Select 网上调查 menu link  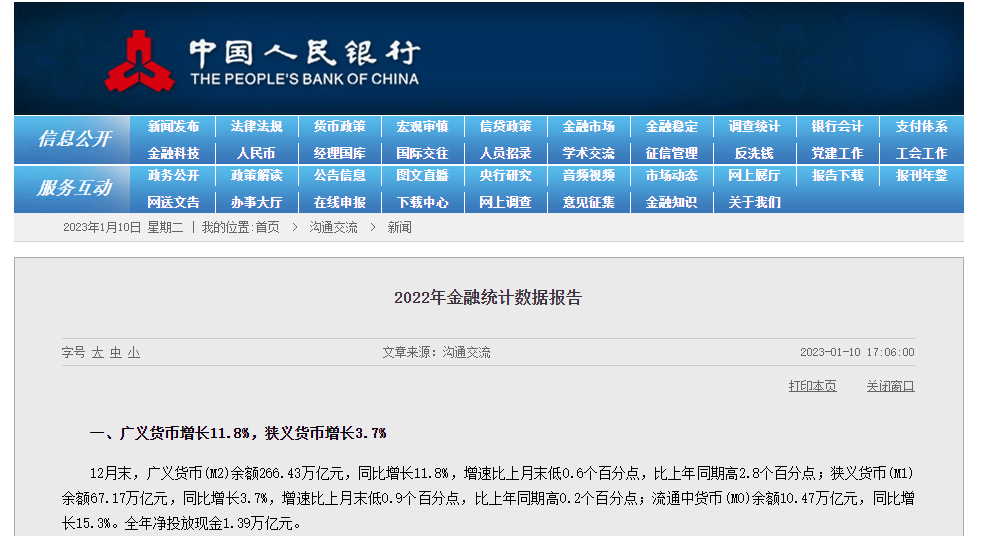pyautogui.click(x=505, y=202)
